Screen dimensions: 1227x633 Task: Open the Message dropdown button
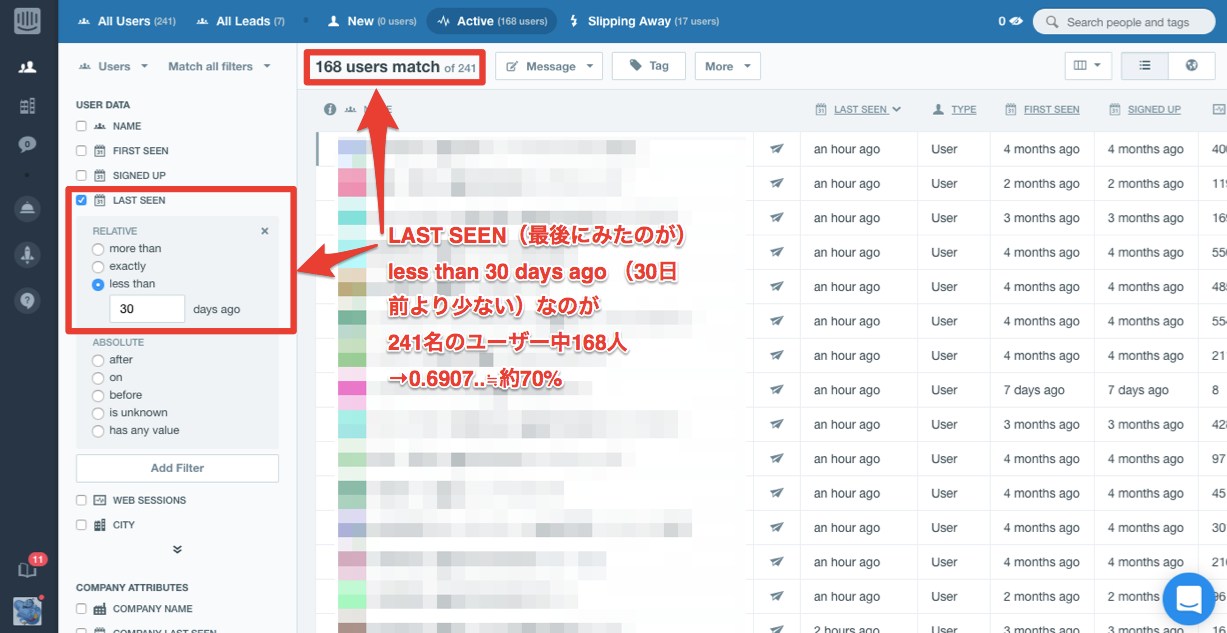click(x=549, y=66)
